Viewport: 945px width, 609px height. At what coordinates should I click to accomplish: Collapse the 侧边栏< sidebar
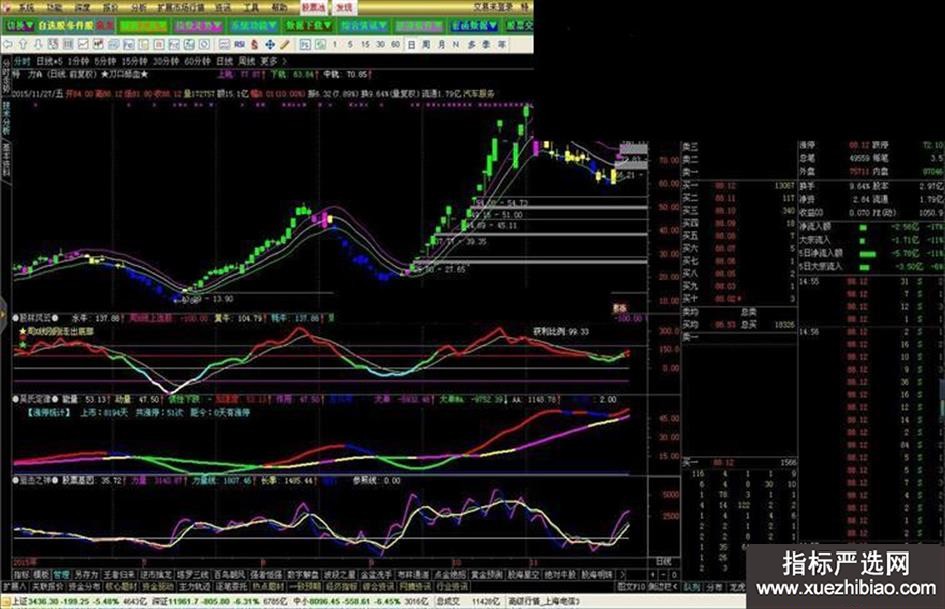click(x=662, y=586)
